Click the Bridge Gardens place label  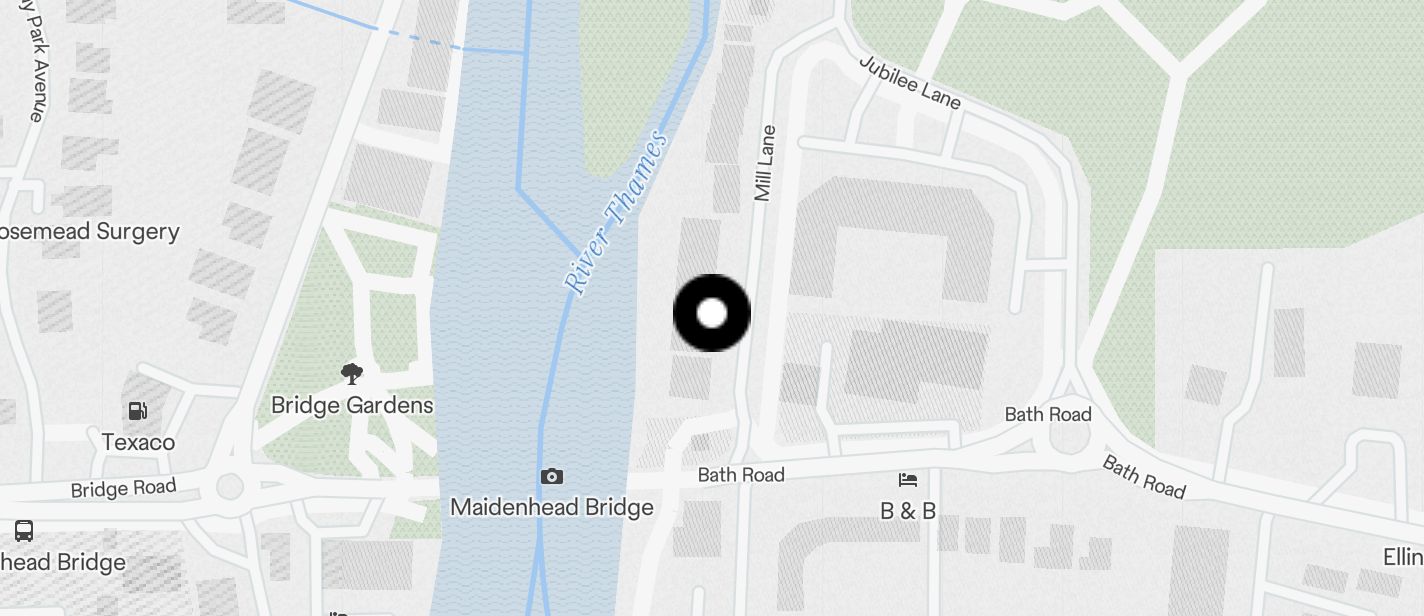click(x=352, y=405)
